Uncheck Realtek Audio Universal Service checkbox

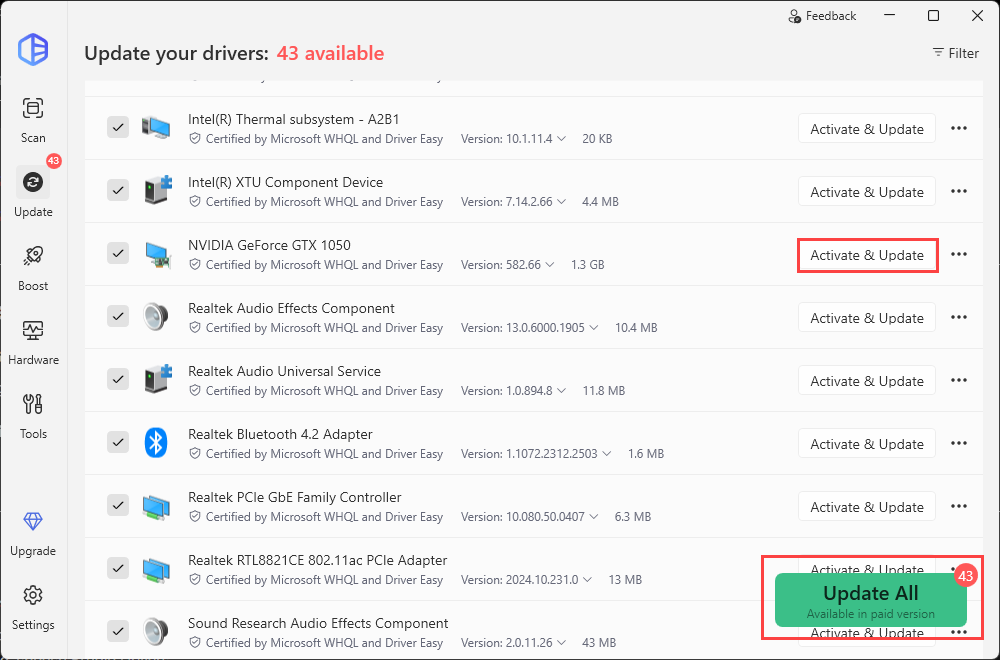[x=118, y=379]
